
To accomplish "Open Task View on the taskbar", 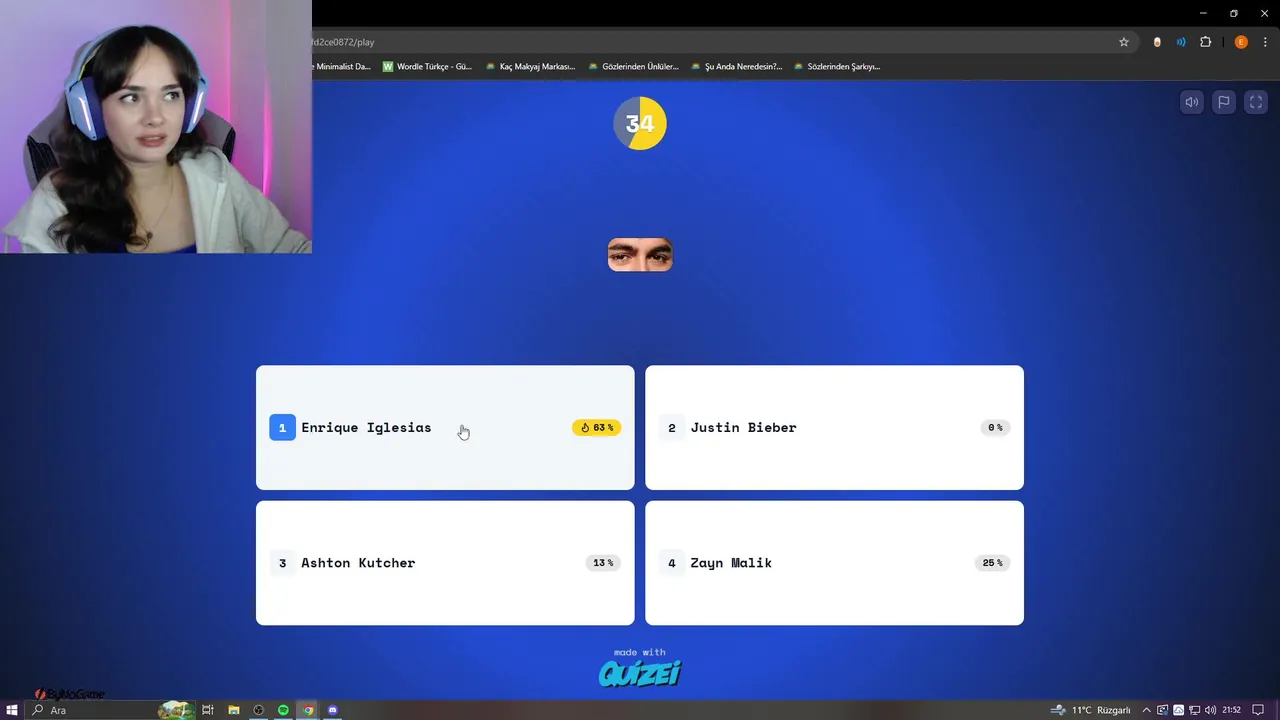I will pyautogui.click(x=208, y=710).
